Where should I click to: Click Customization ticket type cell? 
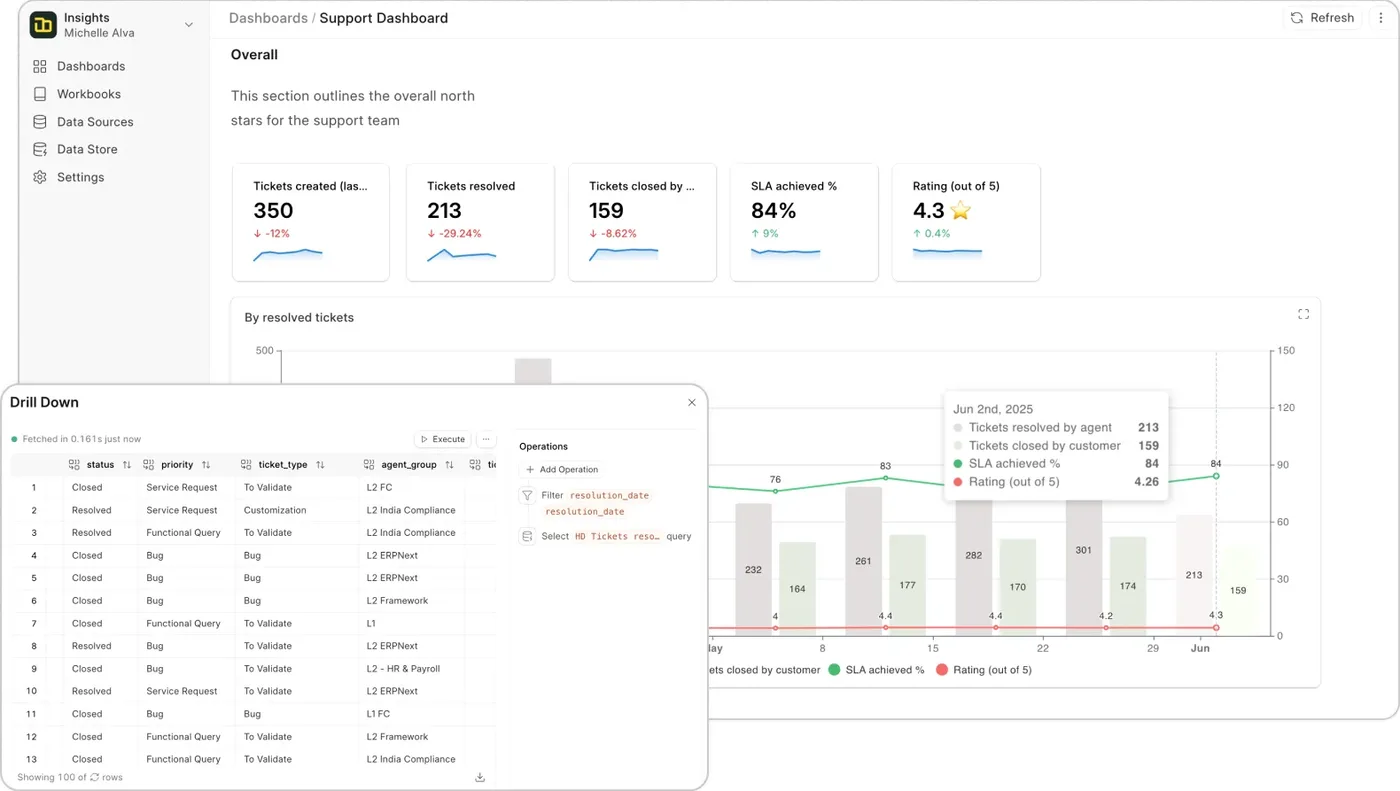click(275, 510)
